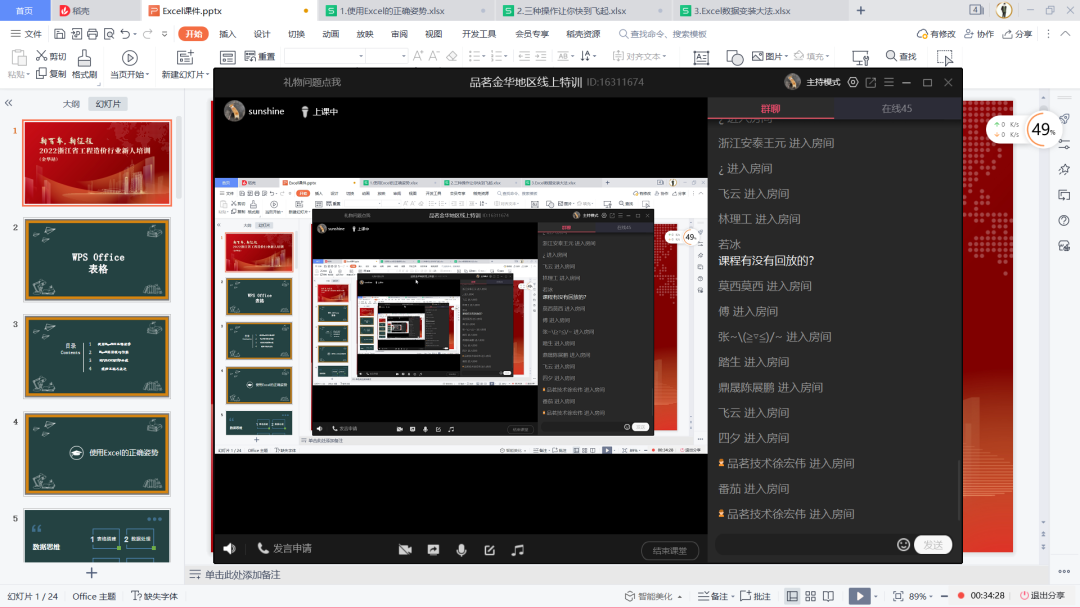Click the screen share icon in classroom bar
The width and height of the screenshot is (1080, 608).
coord(433,549)
